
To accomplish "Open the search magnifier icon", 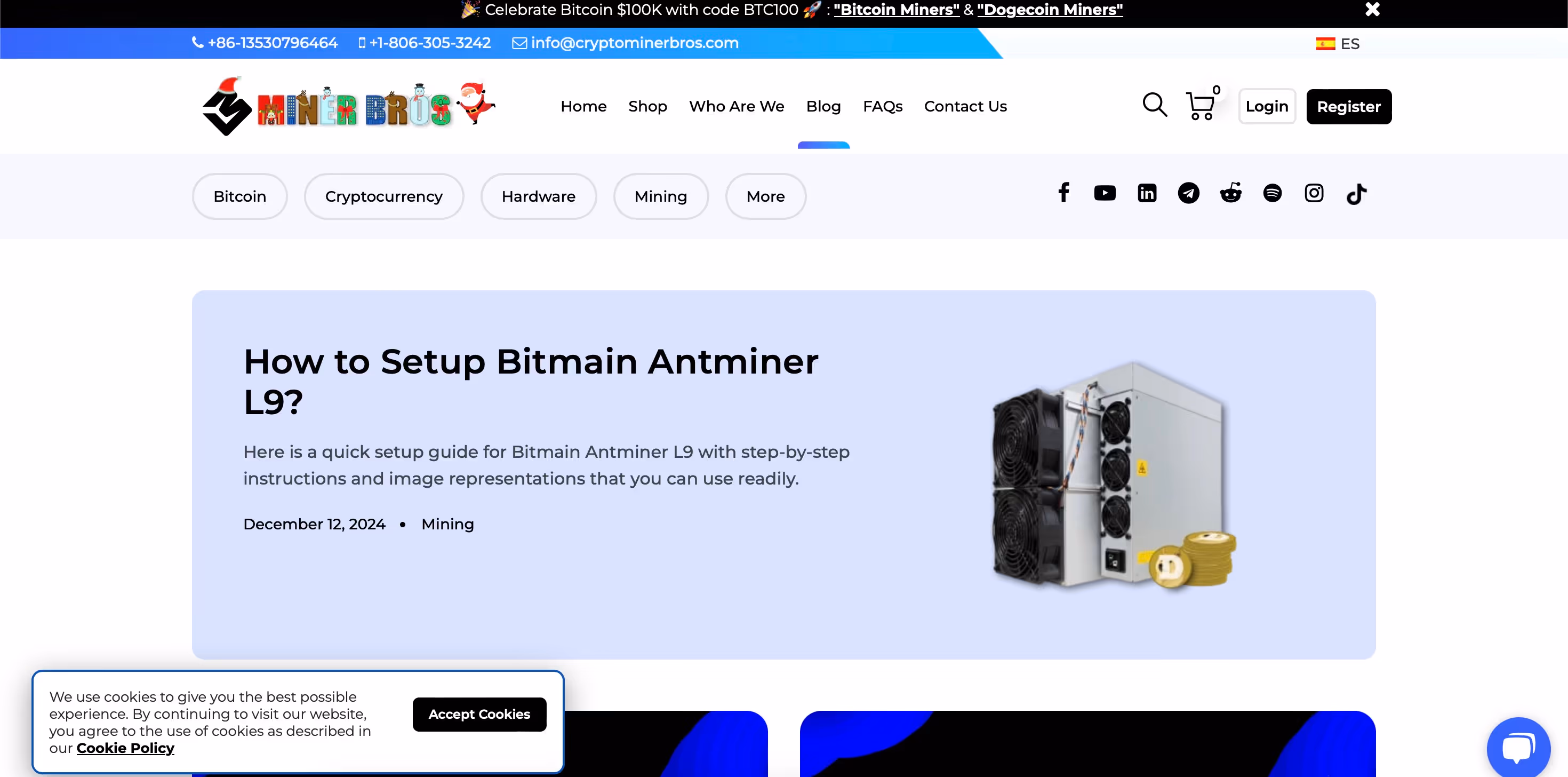I will [x=1154, y=105].
